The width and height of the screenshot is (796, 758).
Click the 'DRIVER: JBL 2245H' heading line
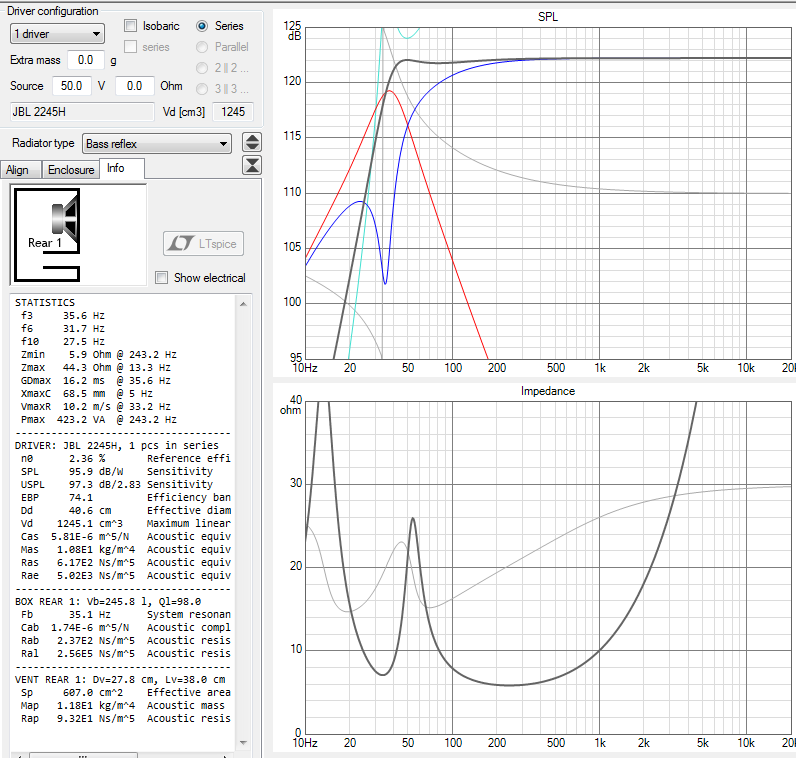click(117, 445)
